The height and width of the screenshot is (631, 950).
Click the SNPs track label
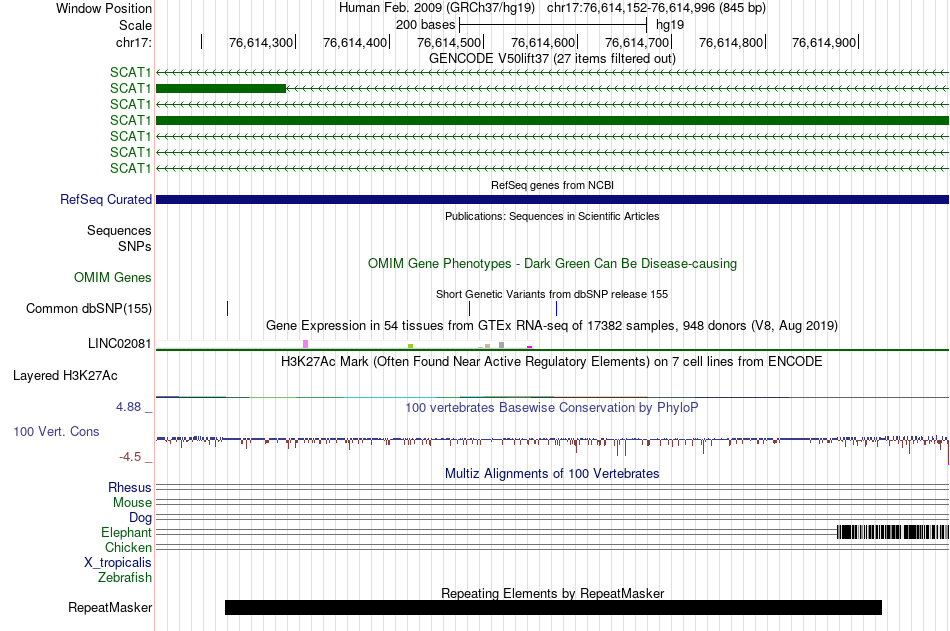pyautogui.click(x=135, y=247)
